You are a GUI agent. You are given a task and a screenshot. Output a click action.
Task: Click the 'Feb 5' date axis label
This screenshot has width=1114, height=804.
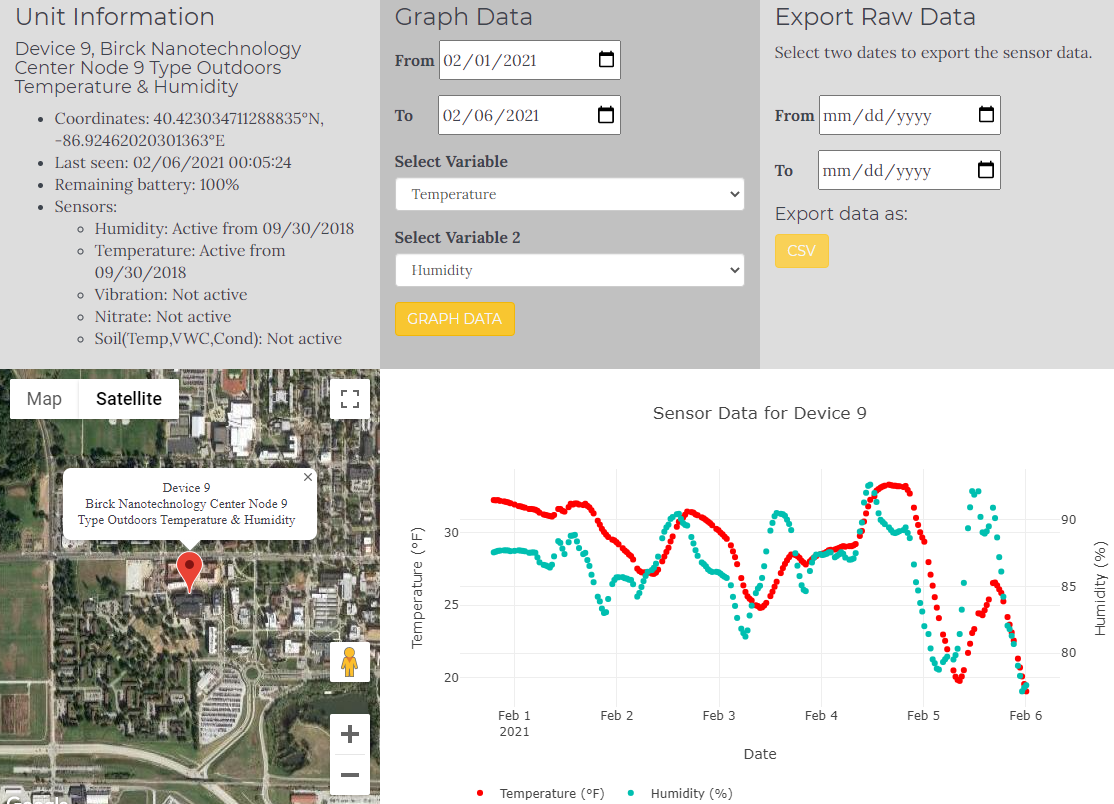click(x=923, y=715)
